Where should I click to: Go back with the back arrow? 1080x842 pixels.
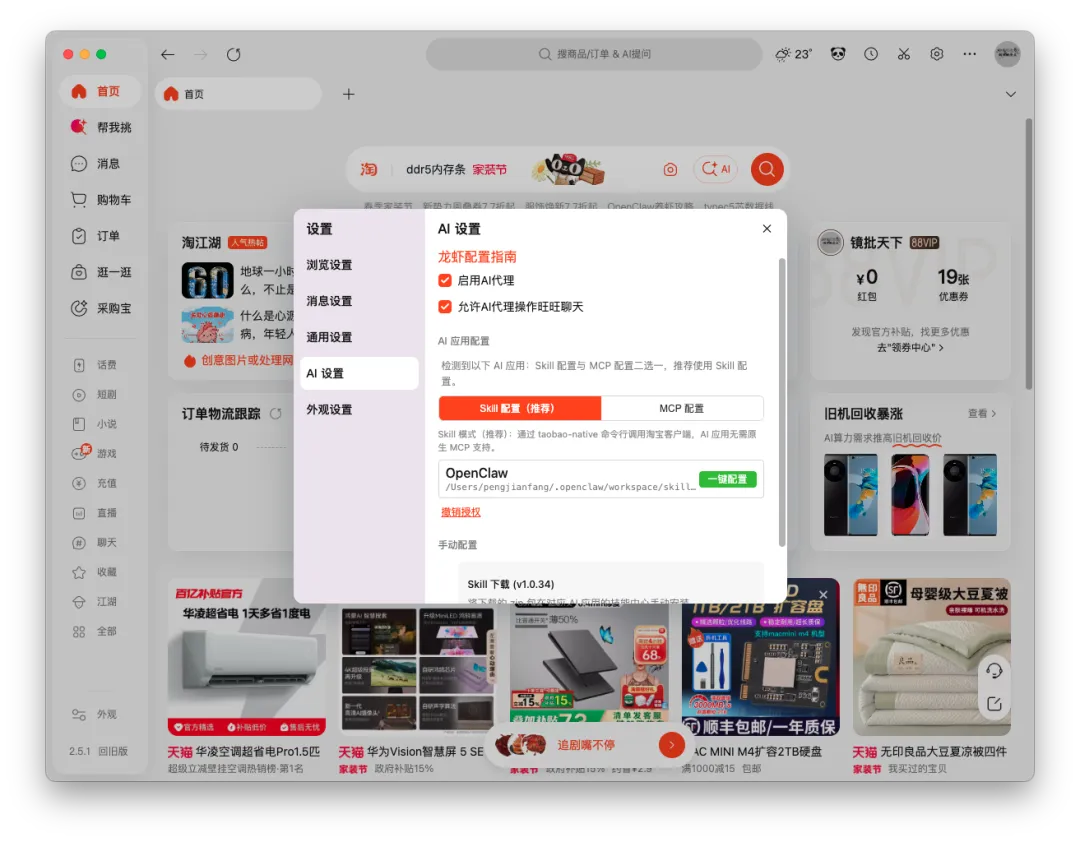[x=167, y=54]
